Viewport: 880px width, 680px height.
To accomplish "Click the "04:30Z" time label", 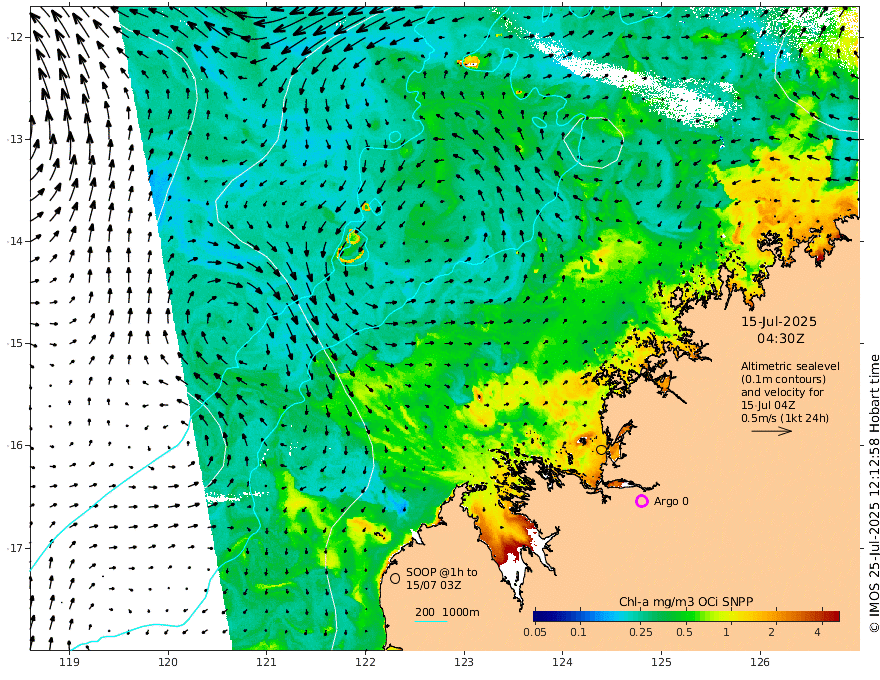I will click(x=781, y=339).
